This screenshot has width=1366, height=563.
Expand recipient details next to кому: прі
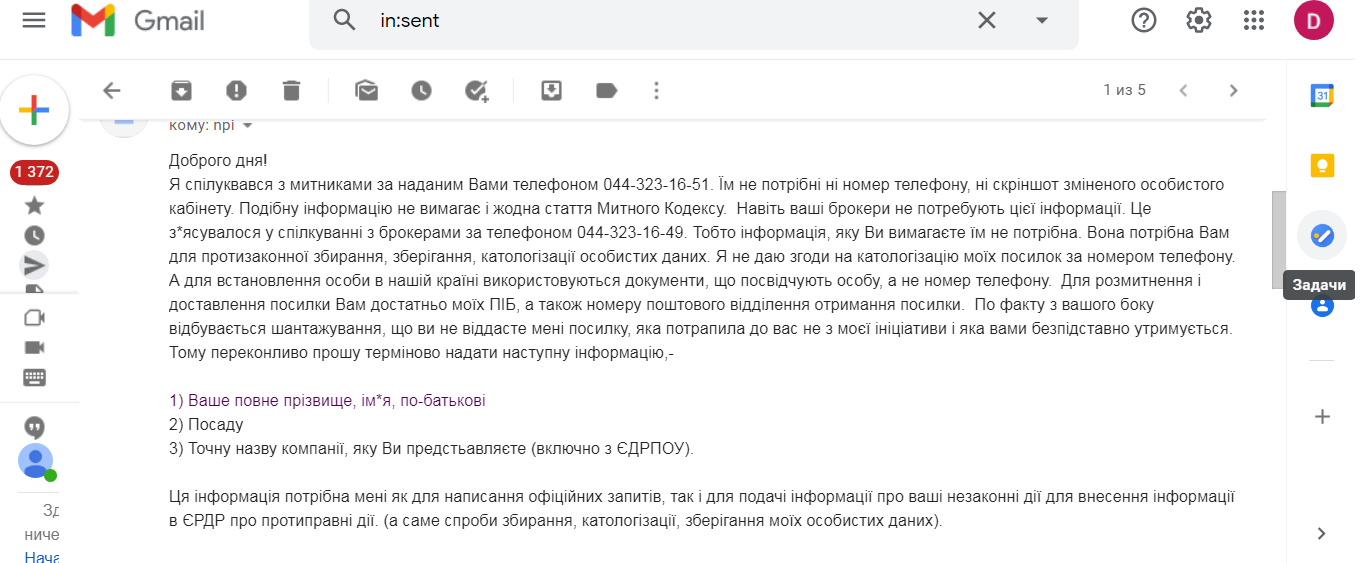(247, 126)
